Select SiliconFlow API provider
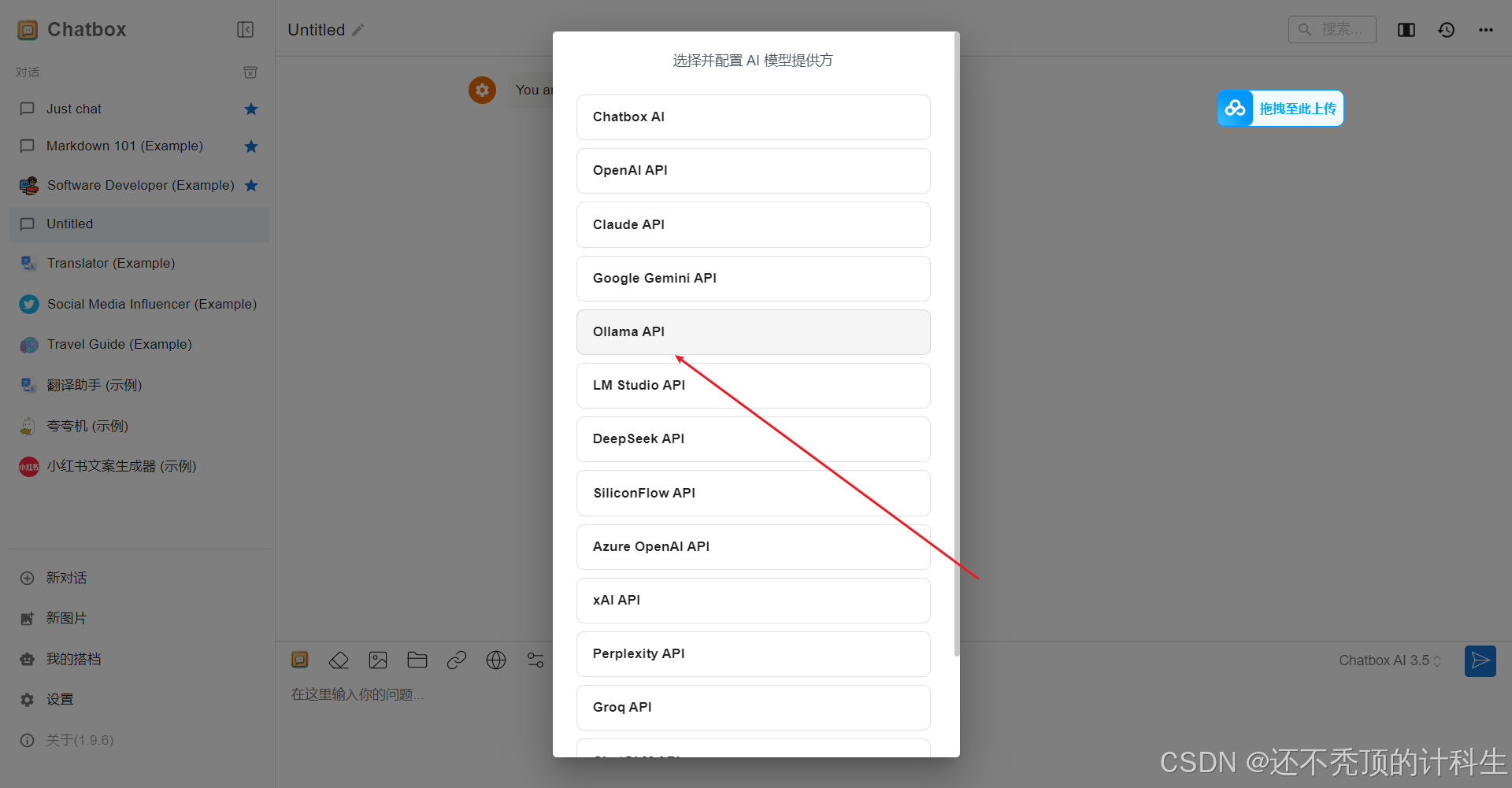The width and height of the screenshot is (1512, 788). tap(754, 494)
